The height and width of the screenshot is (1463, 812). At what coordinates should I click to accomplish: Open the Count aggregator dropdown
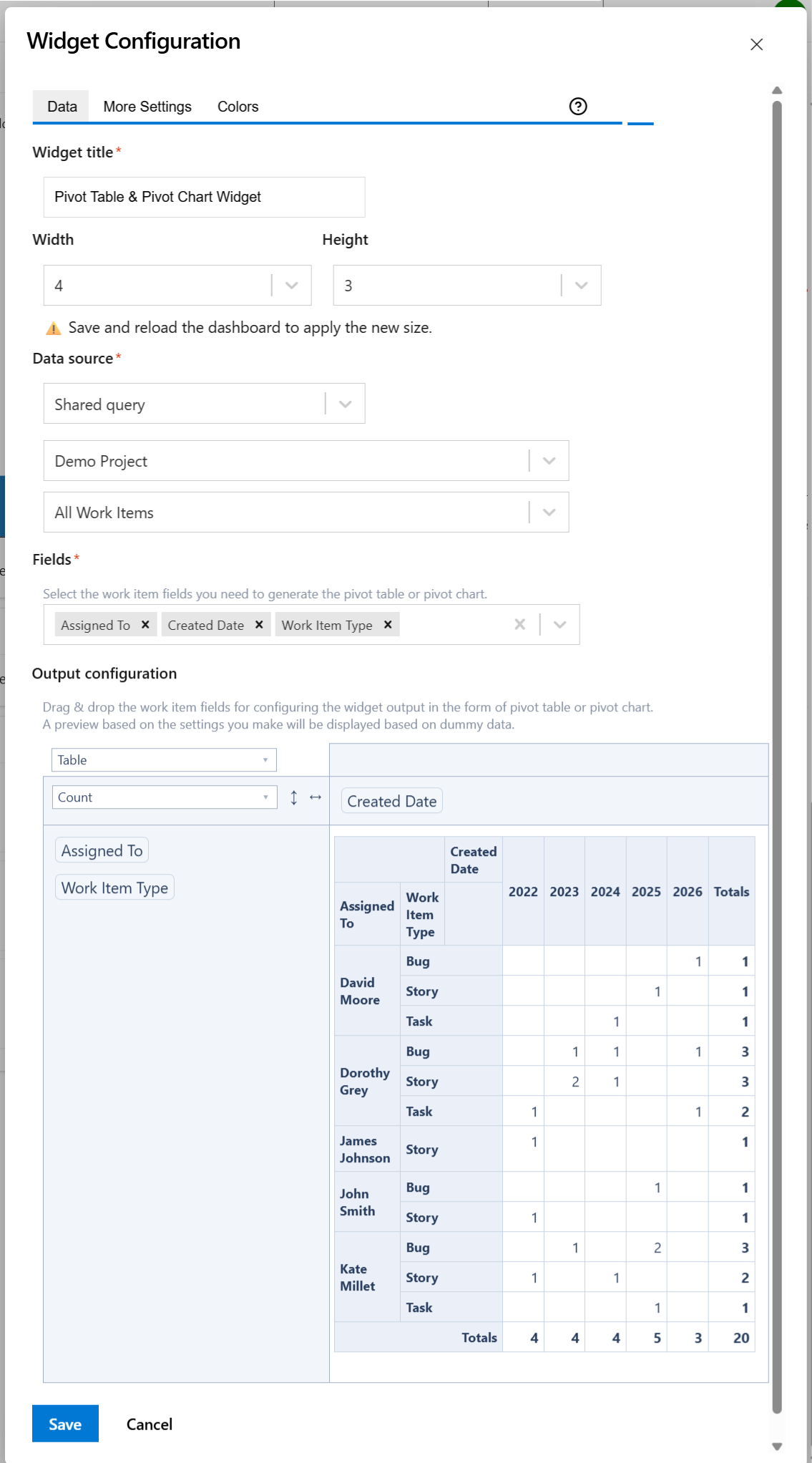click(x=164, y=797)
